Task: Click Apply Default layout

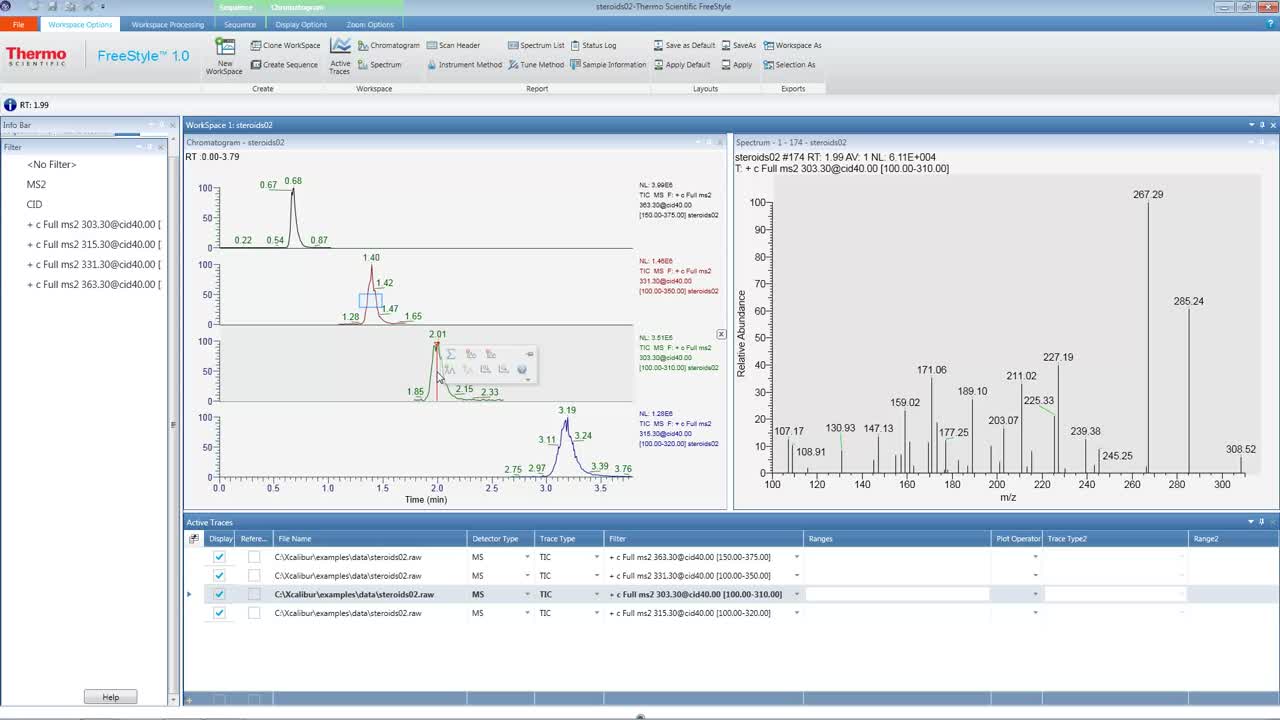Action: (682, 65)
